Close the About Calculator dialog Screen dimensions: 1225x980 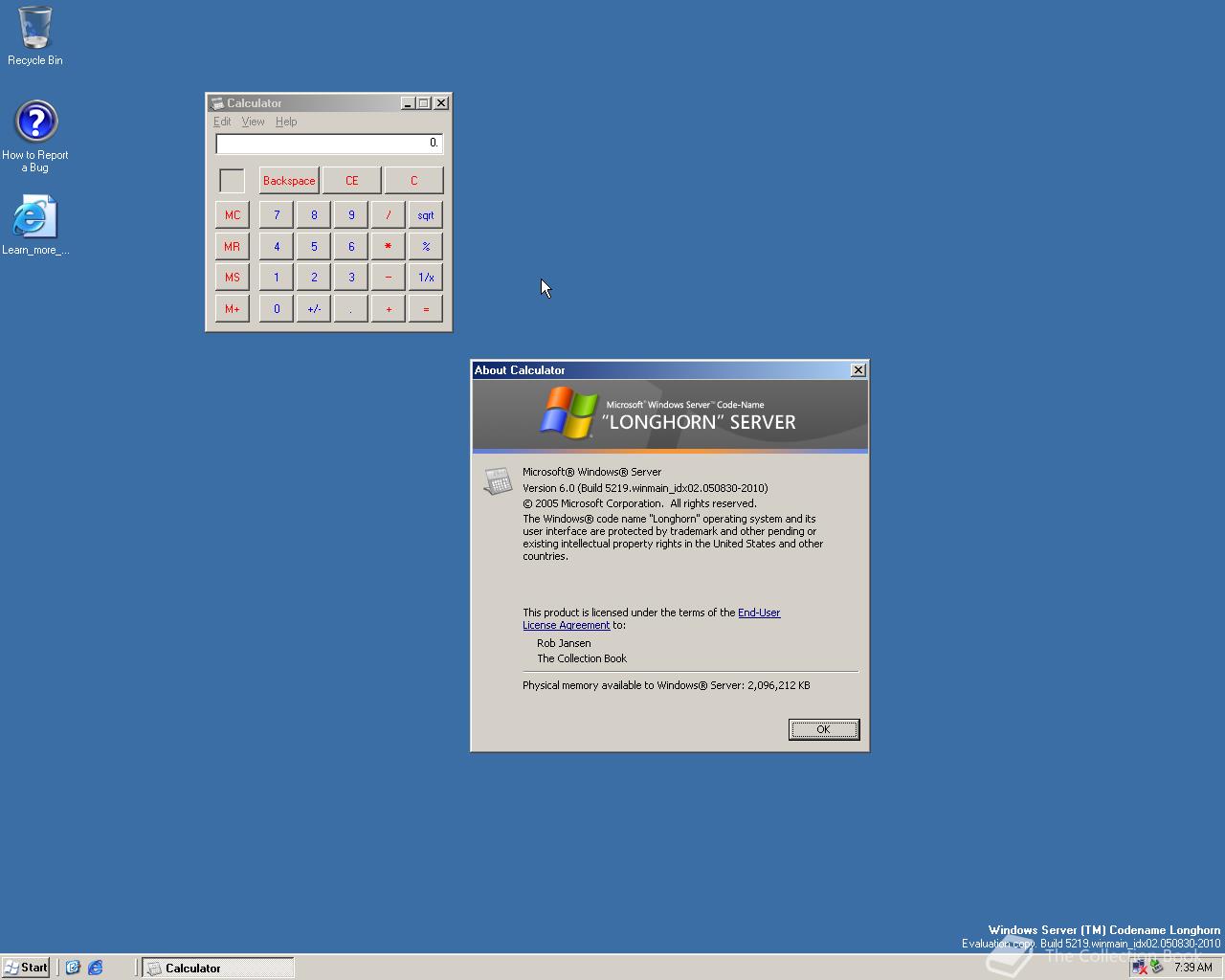pos(858,370)
